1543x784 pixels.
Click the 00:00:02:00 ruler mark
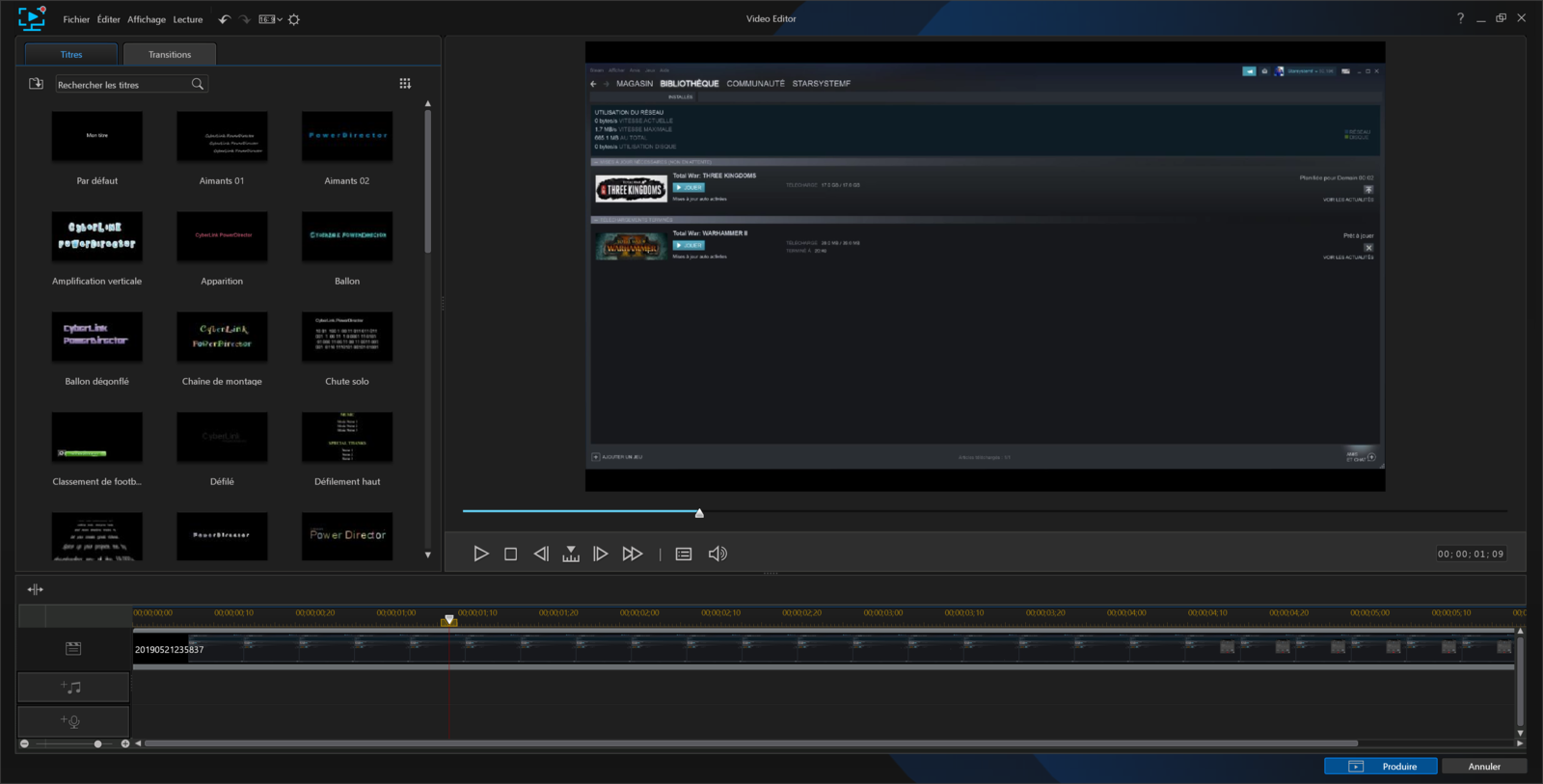pyautogui.click(x=639, y=612)
